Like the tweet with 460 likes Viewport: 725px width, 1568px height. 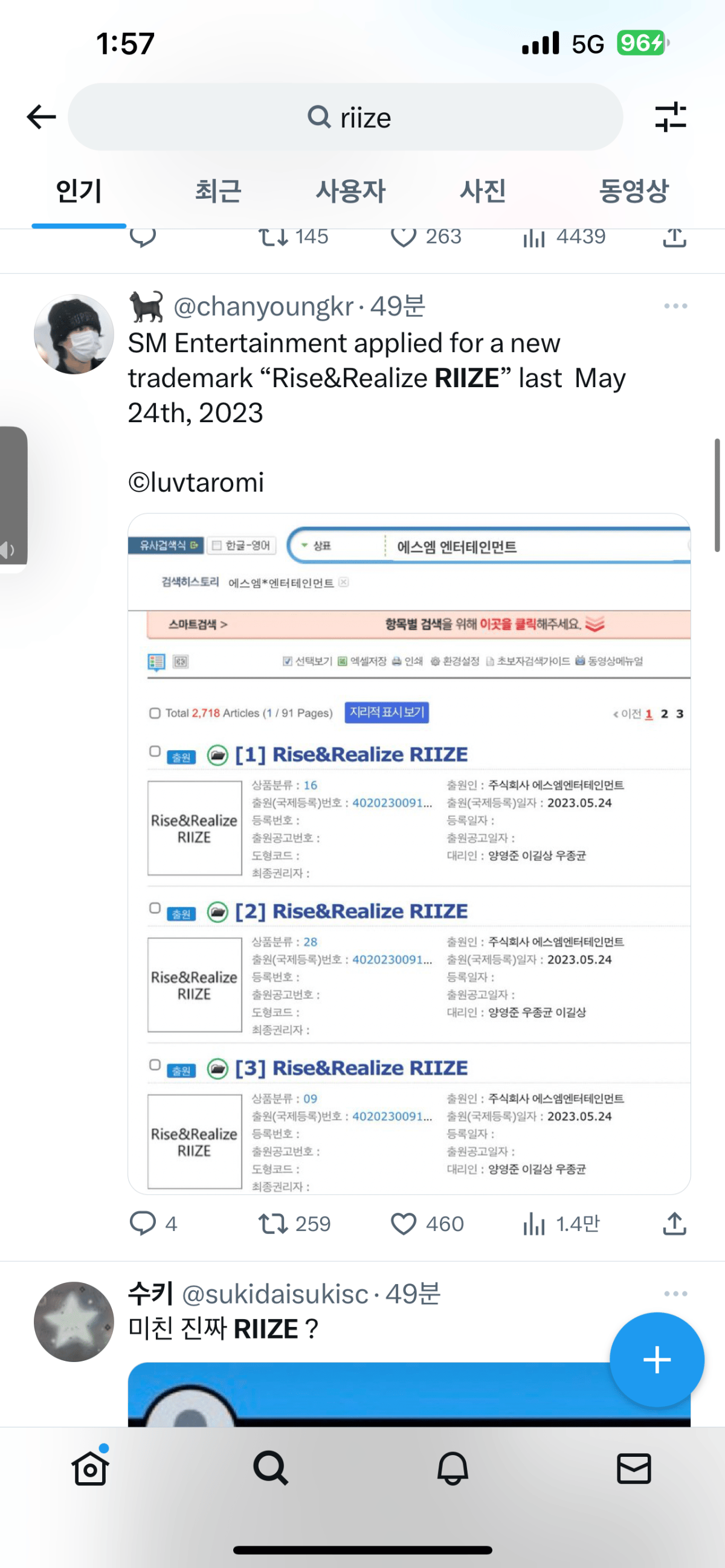pyautogui.click(x=427, y=1224)
